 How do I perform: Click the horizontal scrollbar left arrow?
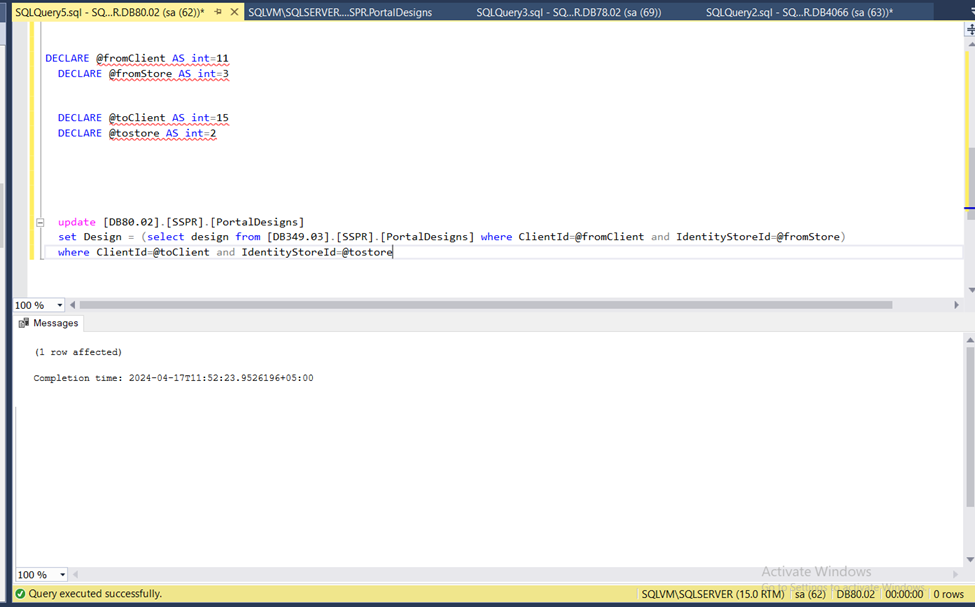coord(71,304)
